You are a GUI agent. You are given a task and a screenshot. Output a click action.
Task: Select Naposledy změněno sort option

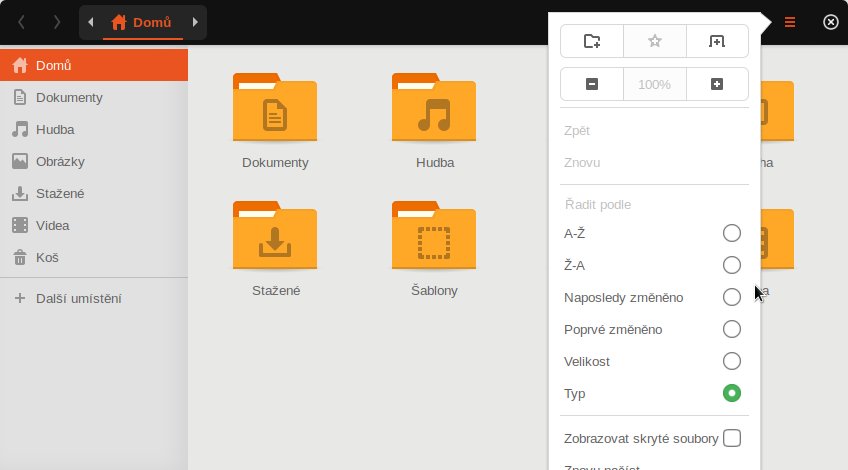[x=652, y=297]
